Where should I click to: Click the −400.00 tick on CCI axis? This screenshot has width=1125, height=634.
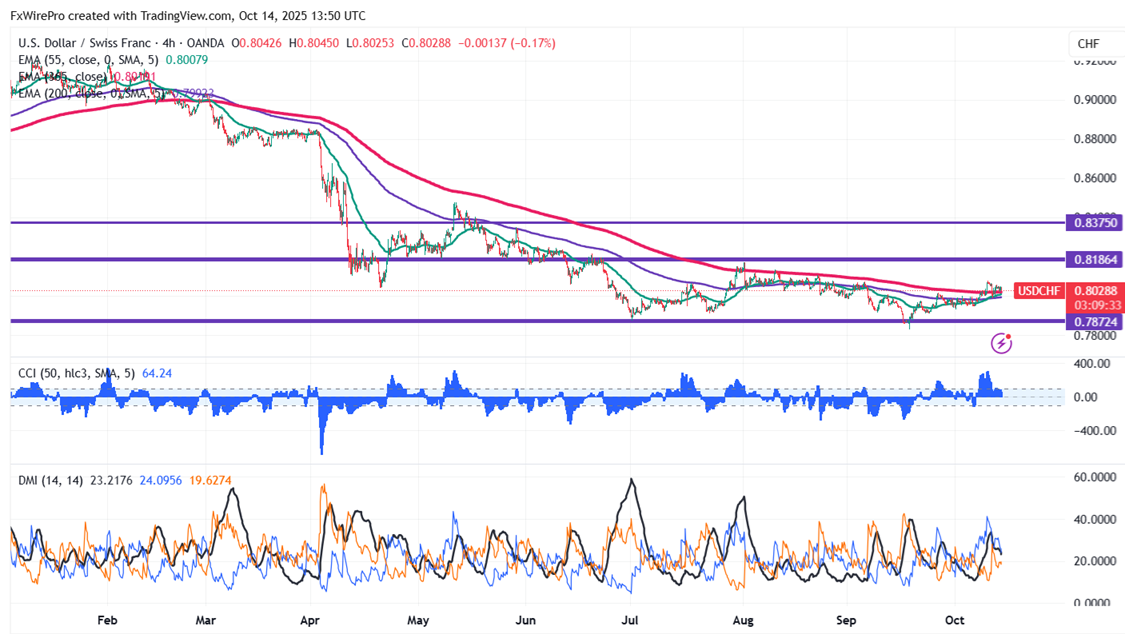tap(1095, 430)
